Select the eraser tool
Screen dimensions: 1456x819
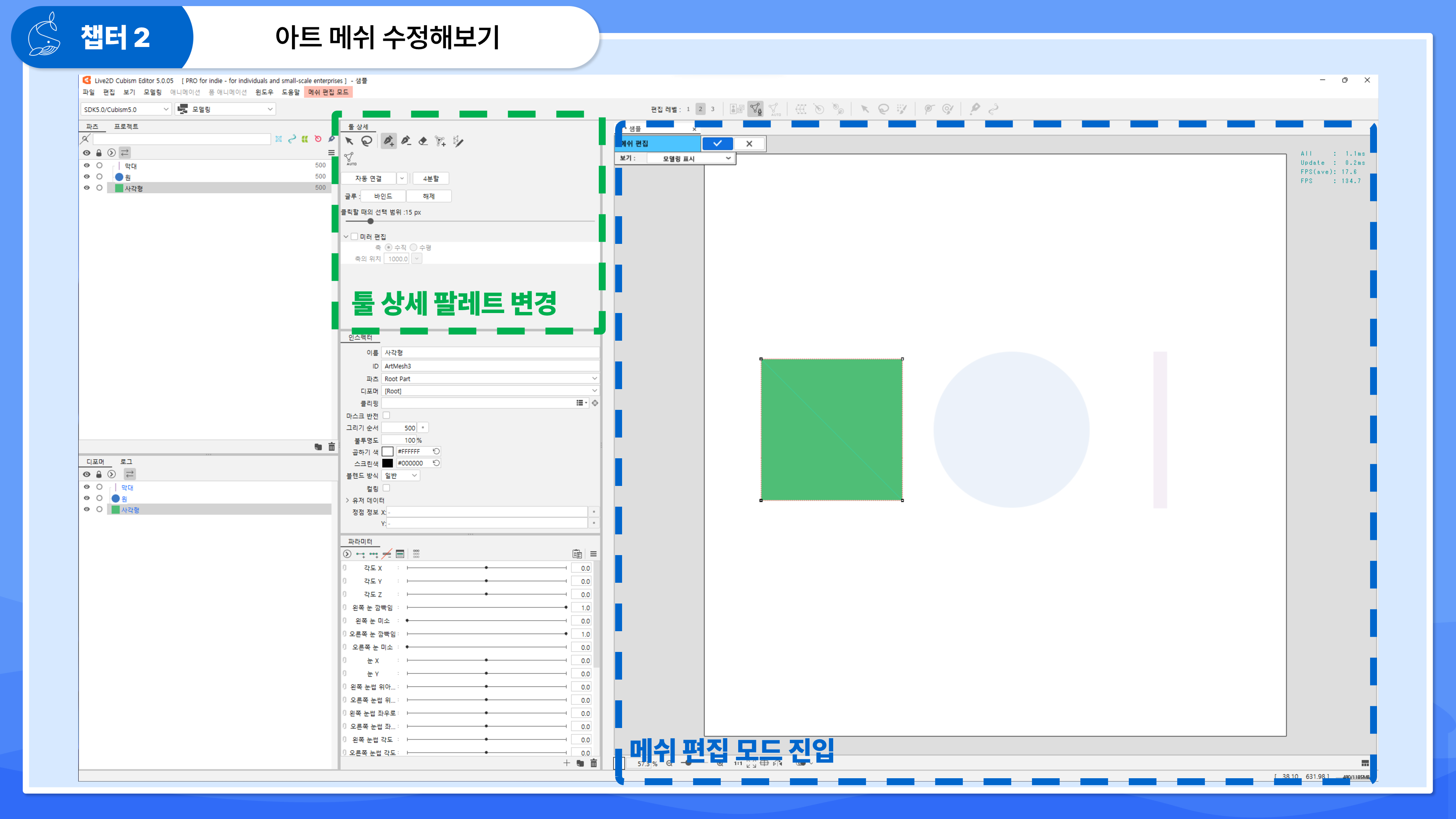423,141
